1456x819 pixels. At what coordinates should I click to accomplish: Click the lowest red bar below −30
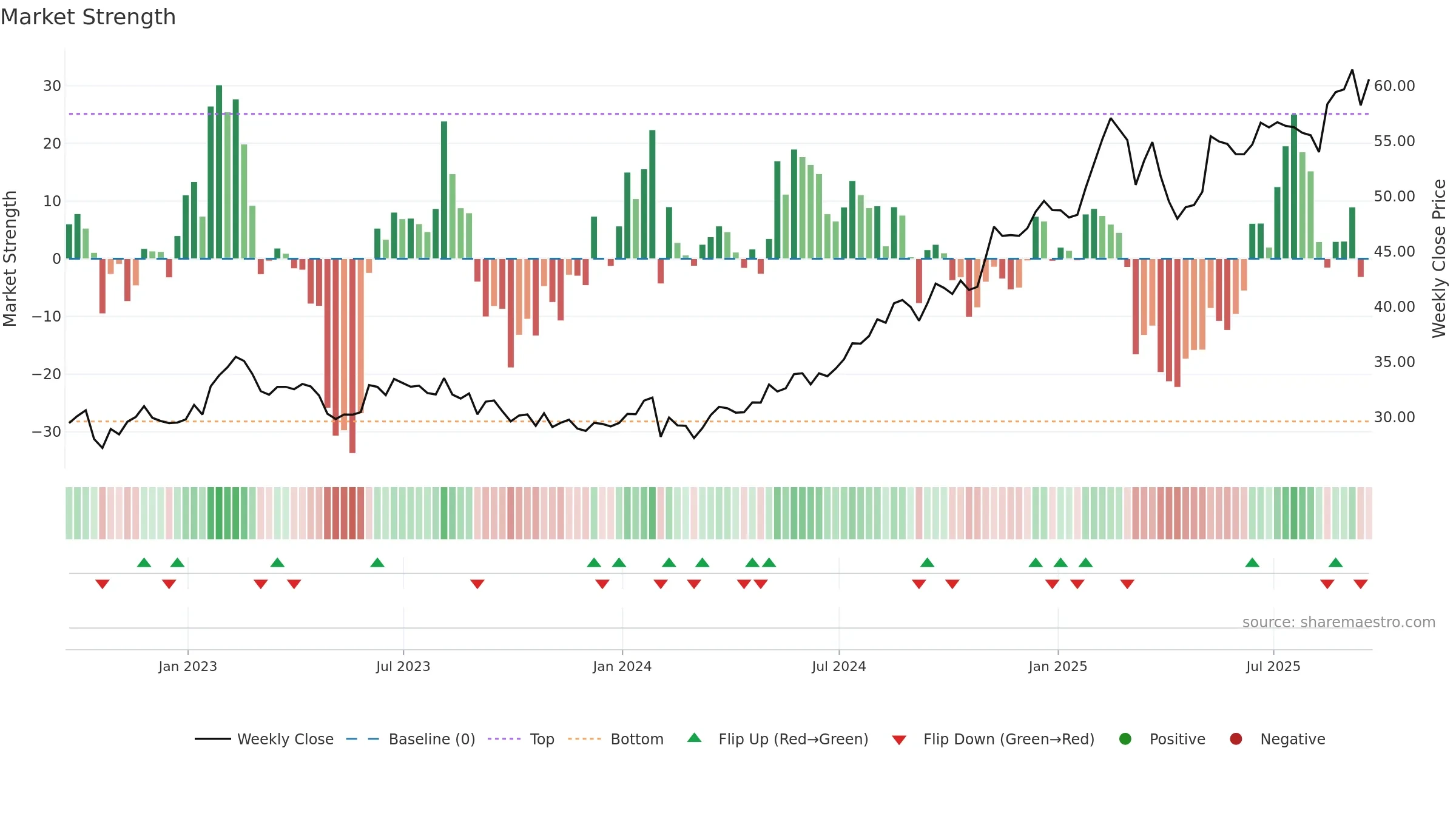point(352,356)
